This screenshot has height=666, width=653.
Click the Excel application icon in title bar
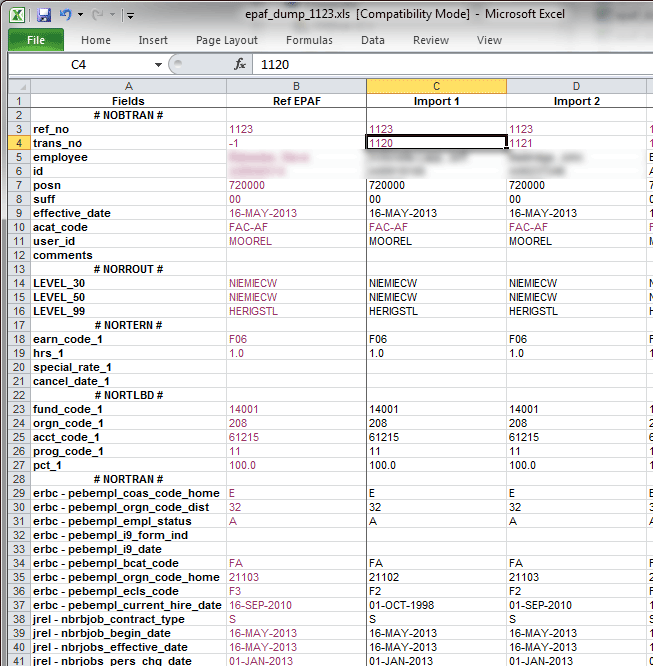tap(18, 15)
